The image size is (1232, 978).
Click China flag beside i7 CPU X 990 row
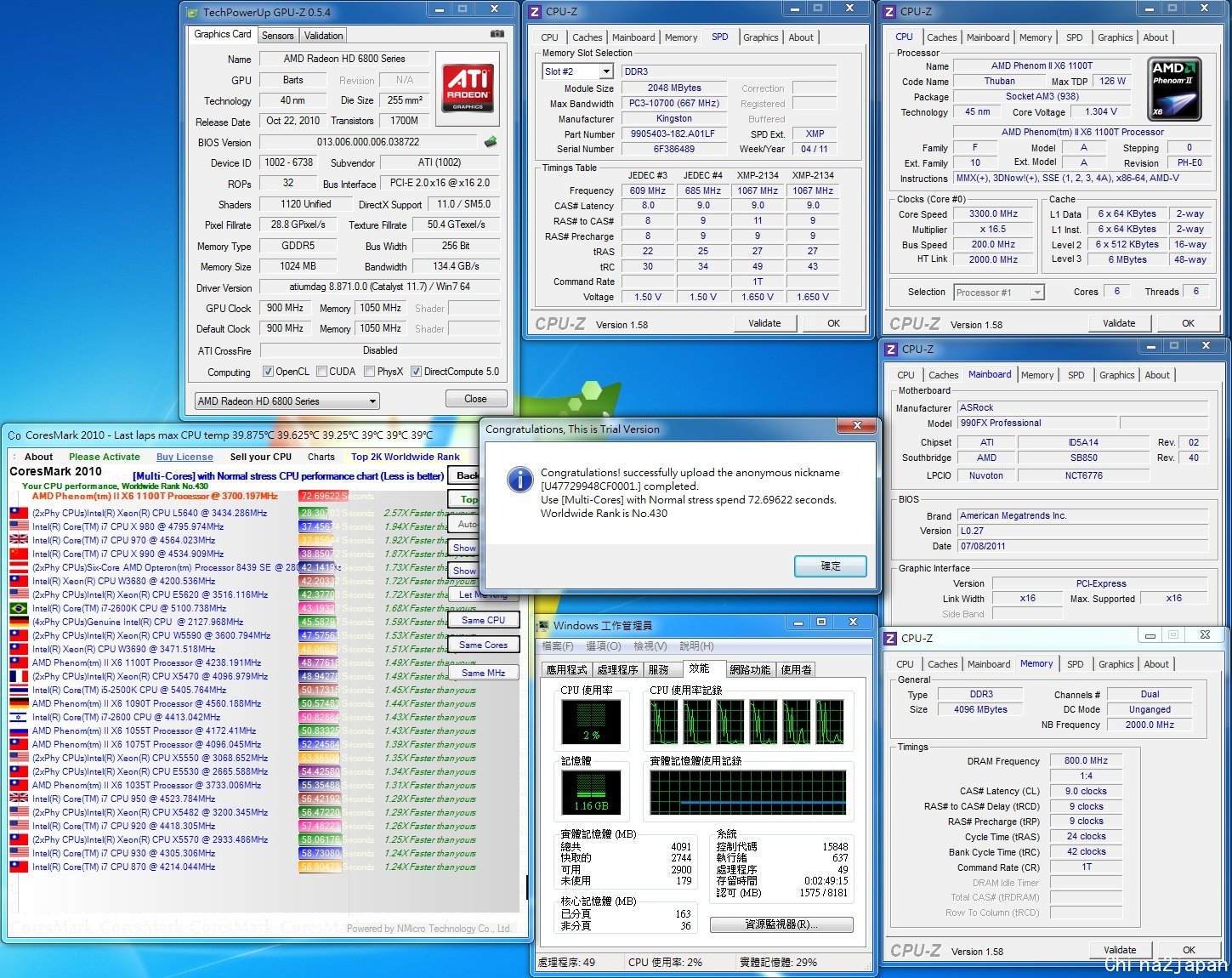(x=19, y=554)
